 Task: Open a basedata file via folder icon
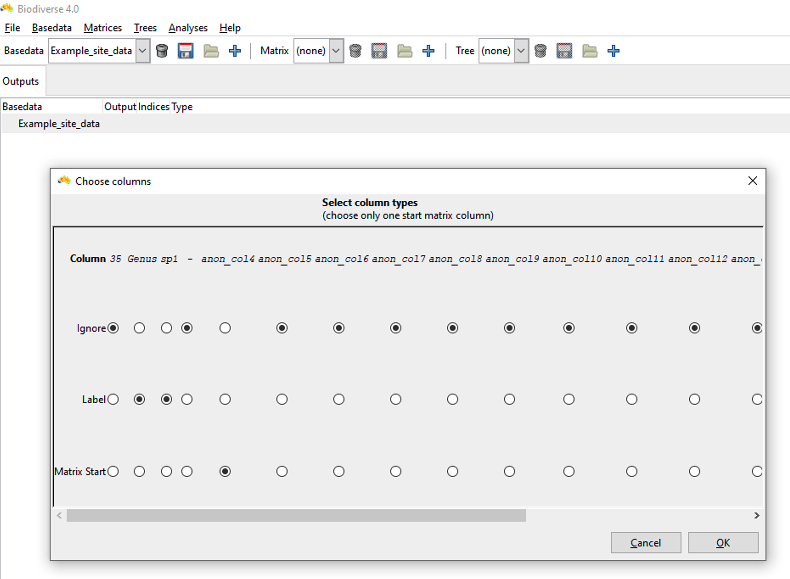tap(211, 51)
